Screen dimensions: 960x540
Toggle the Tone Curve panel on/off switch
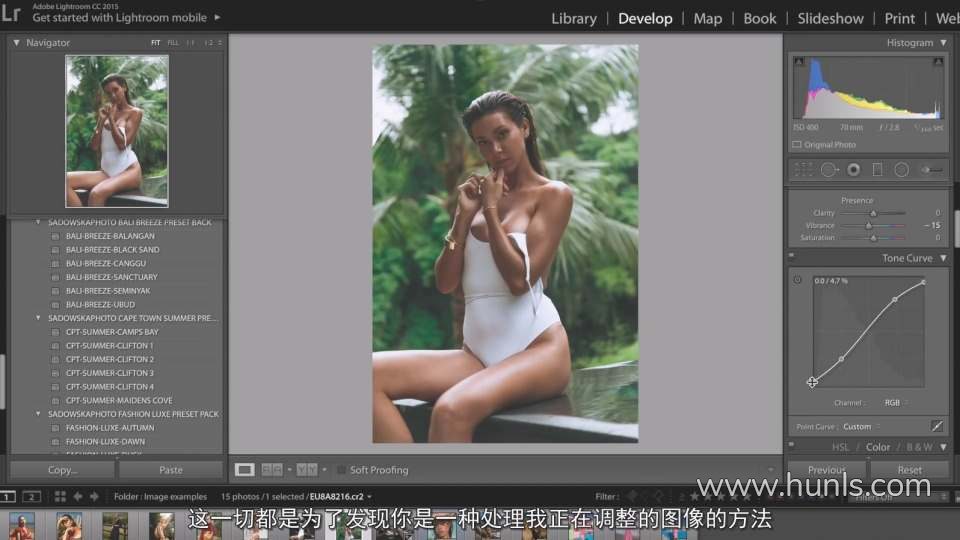791,255
